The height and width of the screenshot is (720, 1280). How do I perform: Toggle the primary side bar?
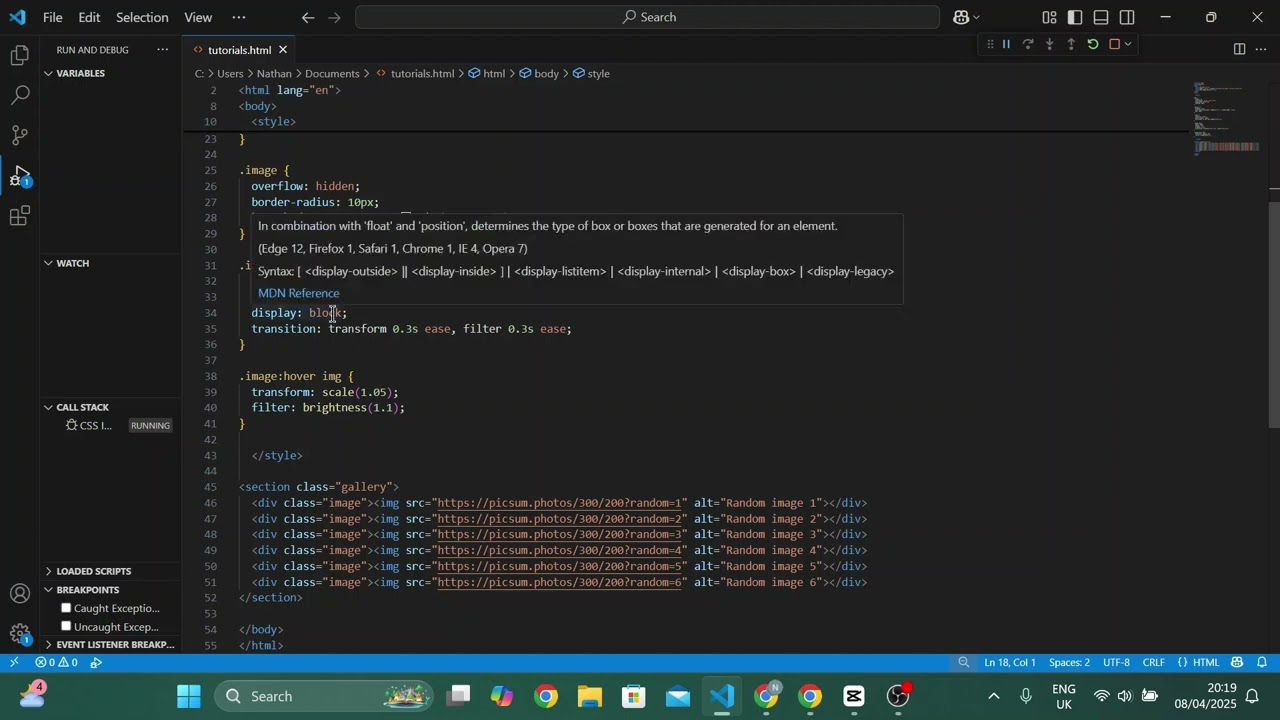click(1075, 17)
